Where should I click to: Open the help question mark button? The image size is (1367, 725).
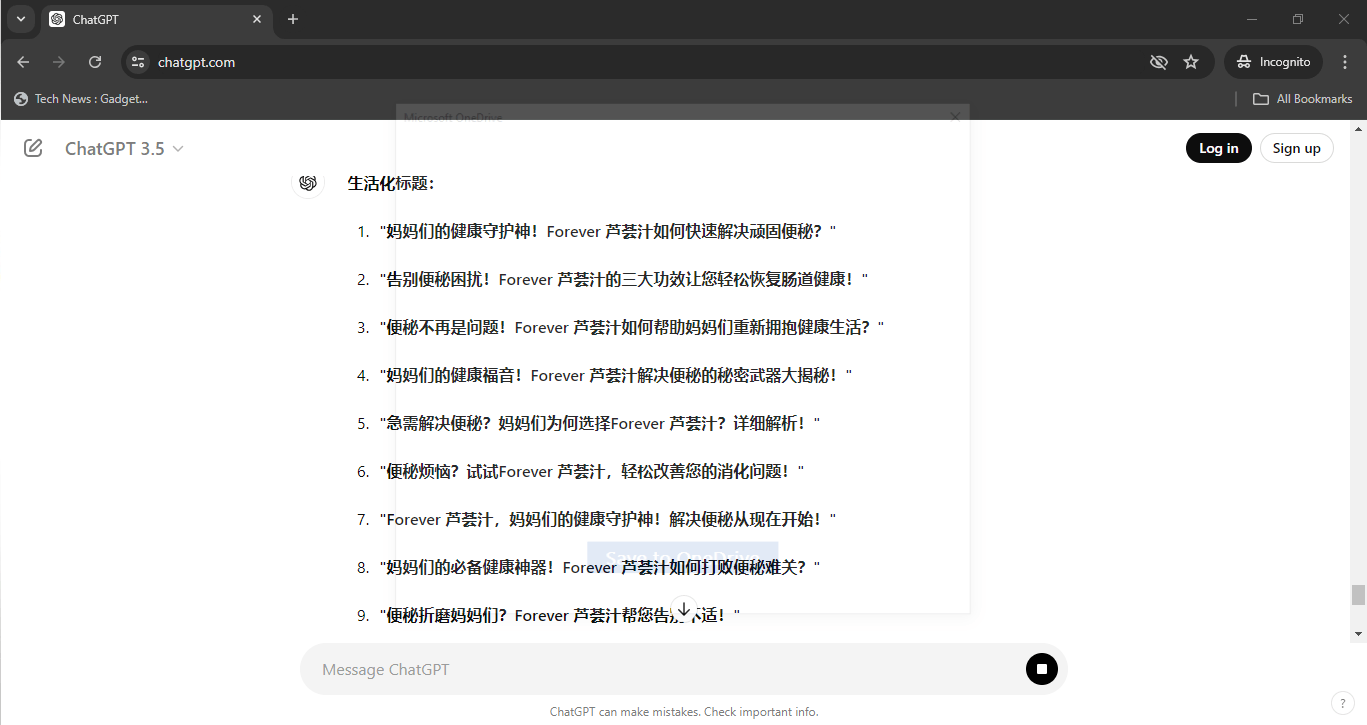tap(1342, 703)
